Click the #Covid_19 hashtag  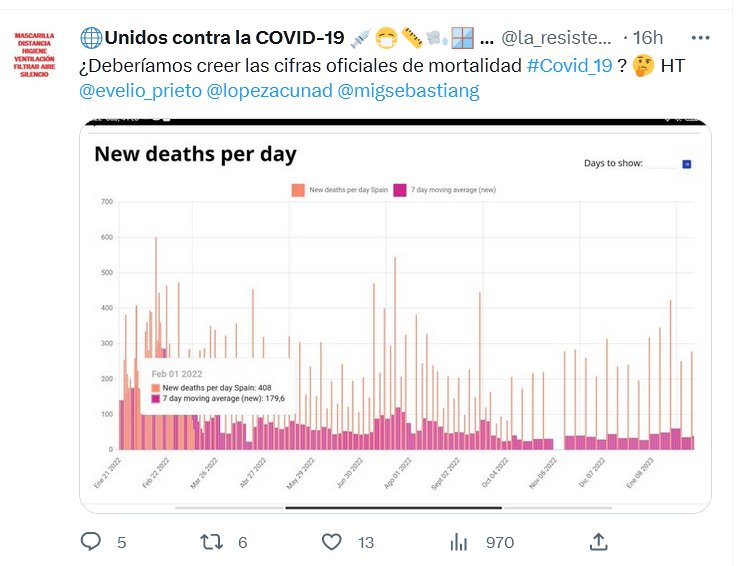point(569,65)
